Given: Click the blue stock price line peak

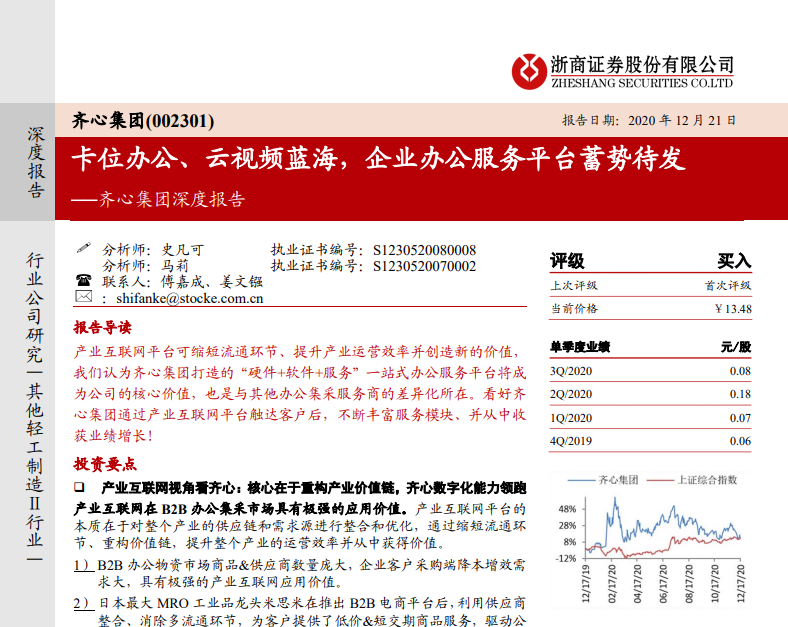Looking at the screenshot, I should [614, 500].
